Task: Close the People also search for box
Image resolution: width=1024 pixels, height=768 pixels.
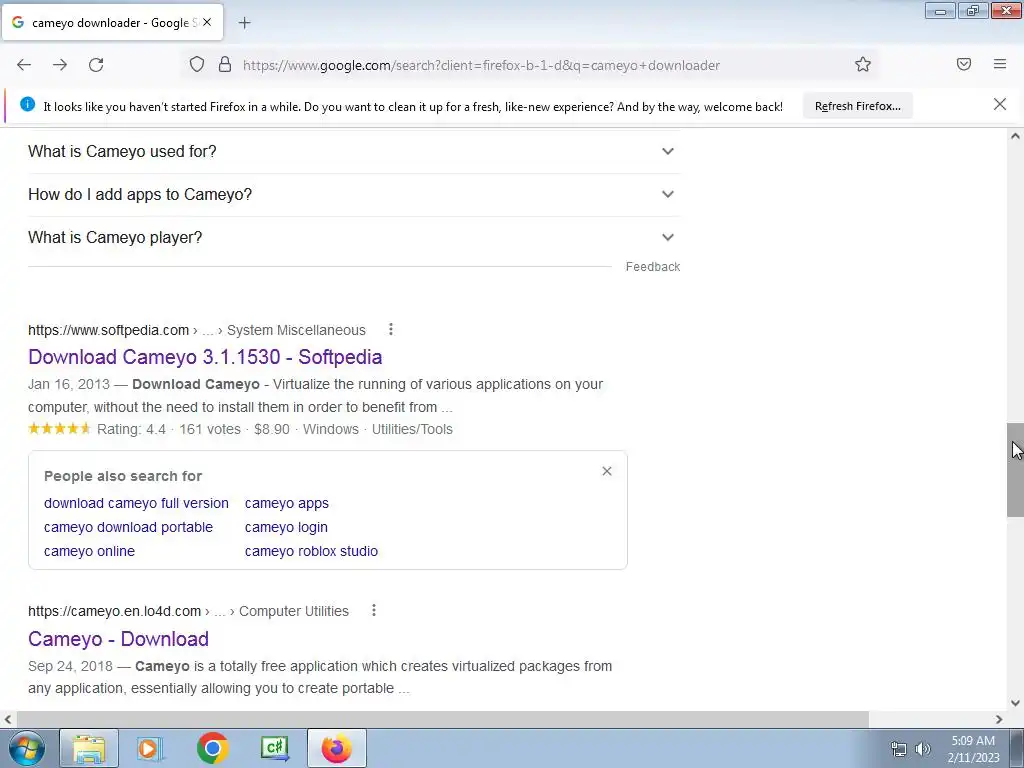Action: tap(607, 472)
